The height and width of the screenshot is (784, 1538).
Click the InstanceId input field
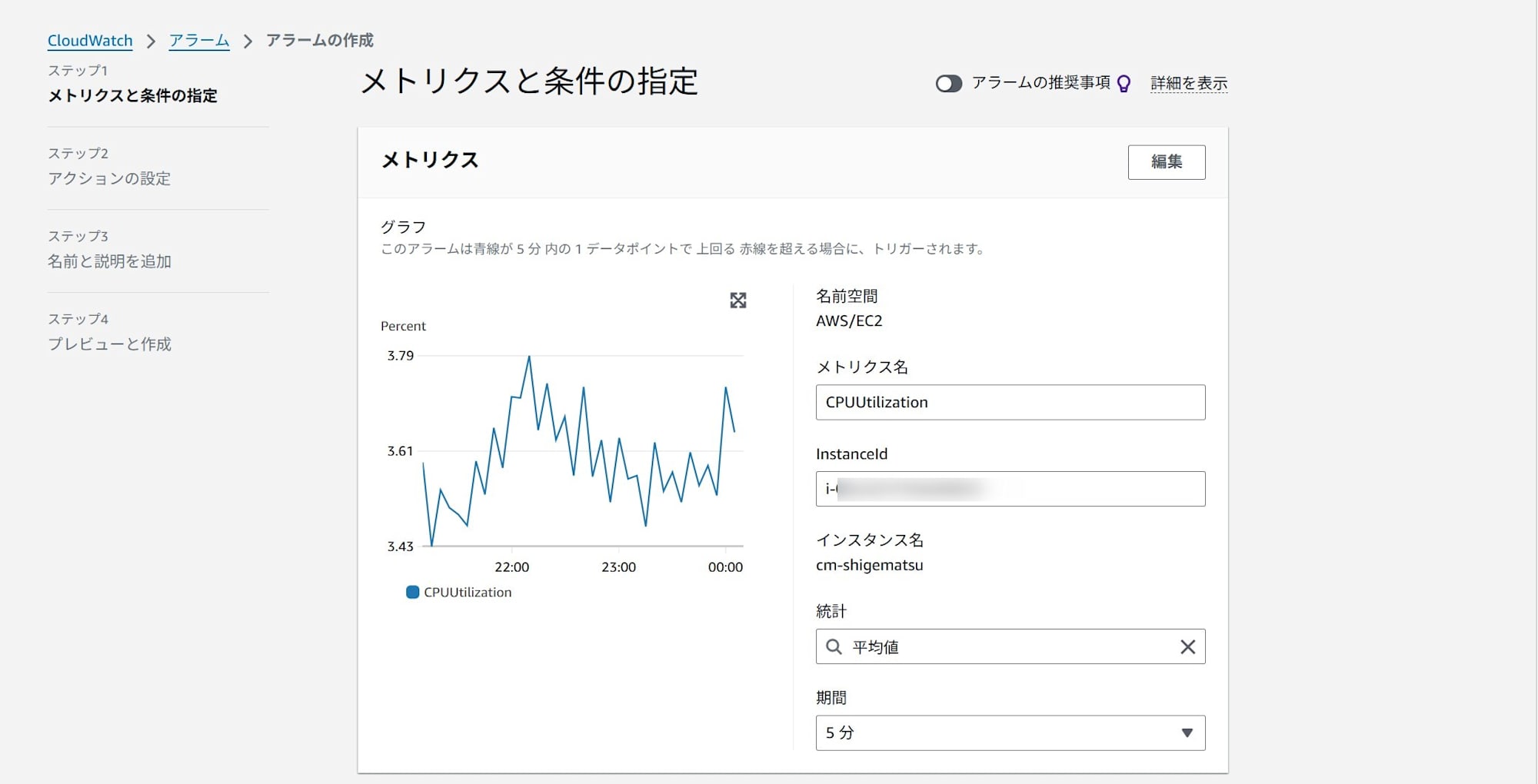1010,489
